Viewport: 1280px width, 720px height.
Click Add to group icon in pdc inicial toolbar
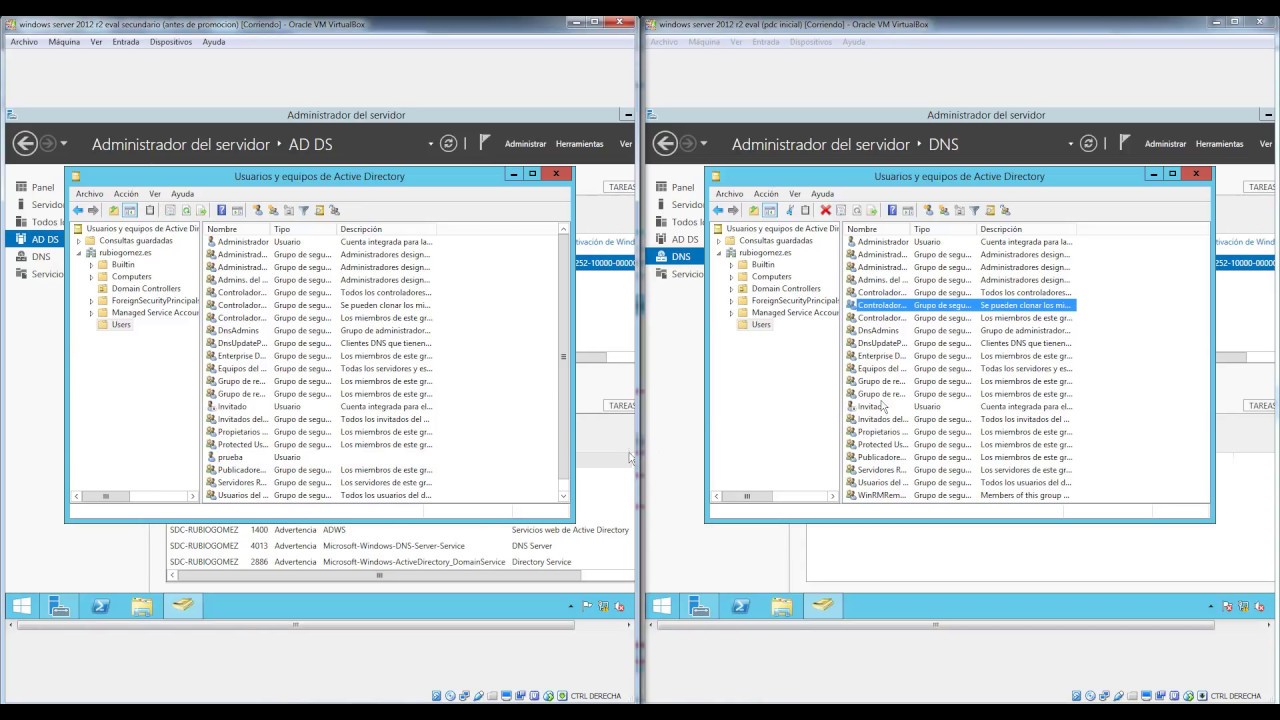1005,210
